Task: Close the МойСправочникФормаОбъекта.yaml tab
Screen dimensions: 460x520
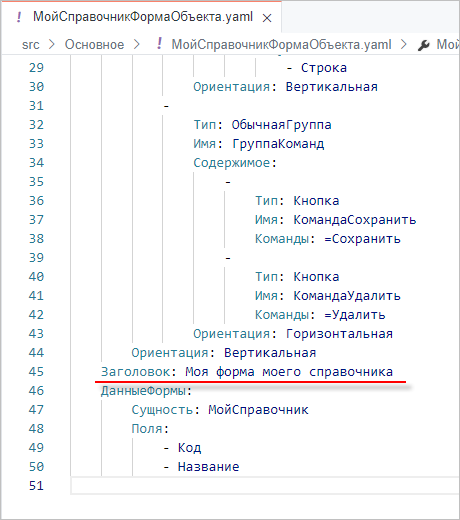Action: 267,18
